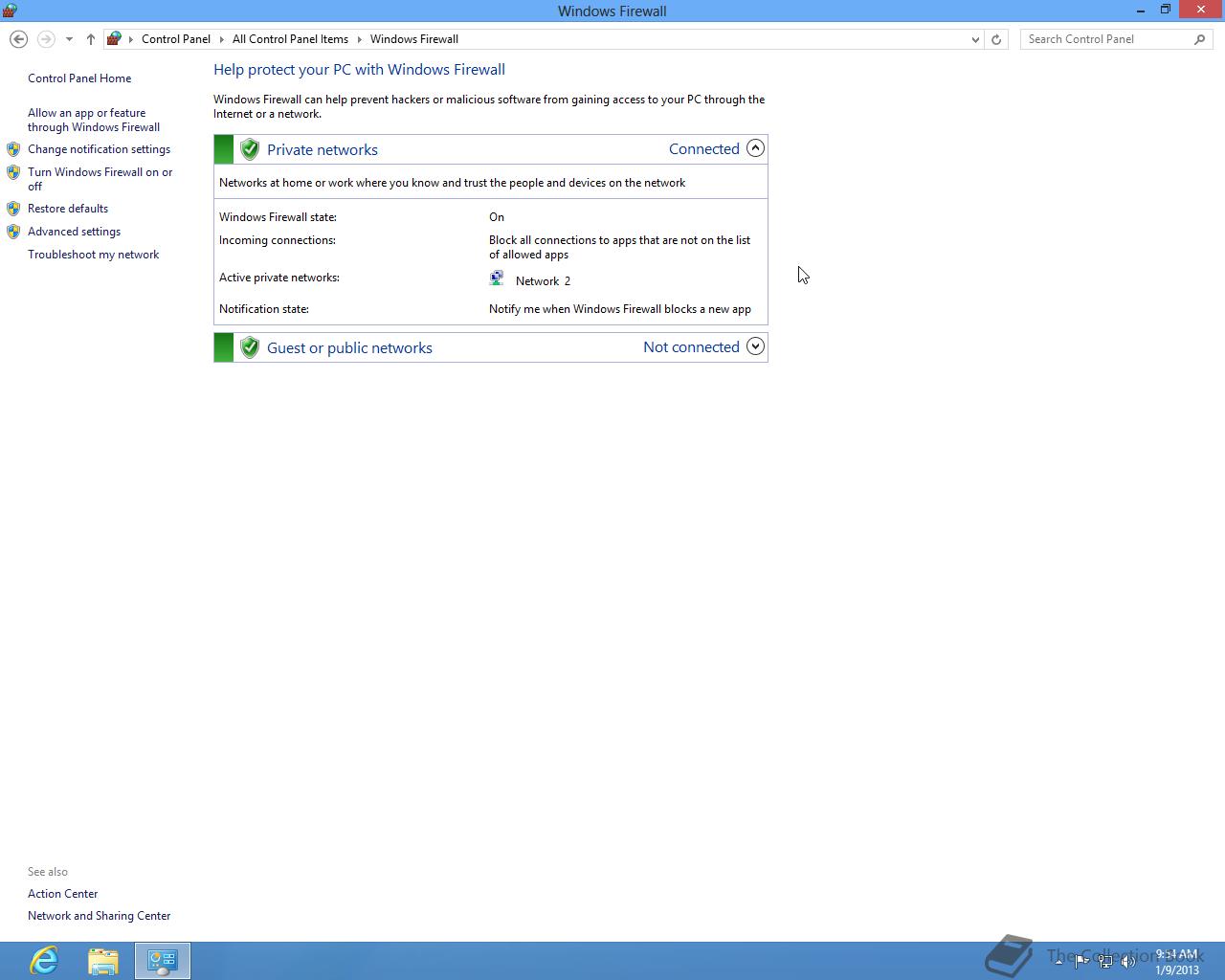Click Windows Firewall state label

point(278,217)
